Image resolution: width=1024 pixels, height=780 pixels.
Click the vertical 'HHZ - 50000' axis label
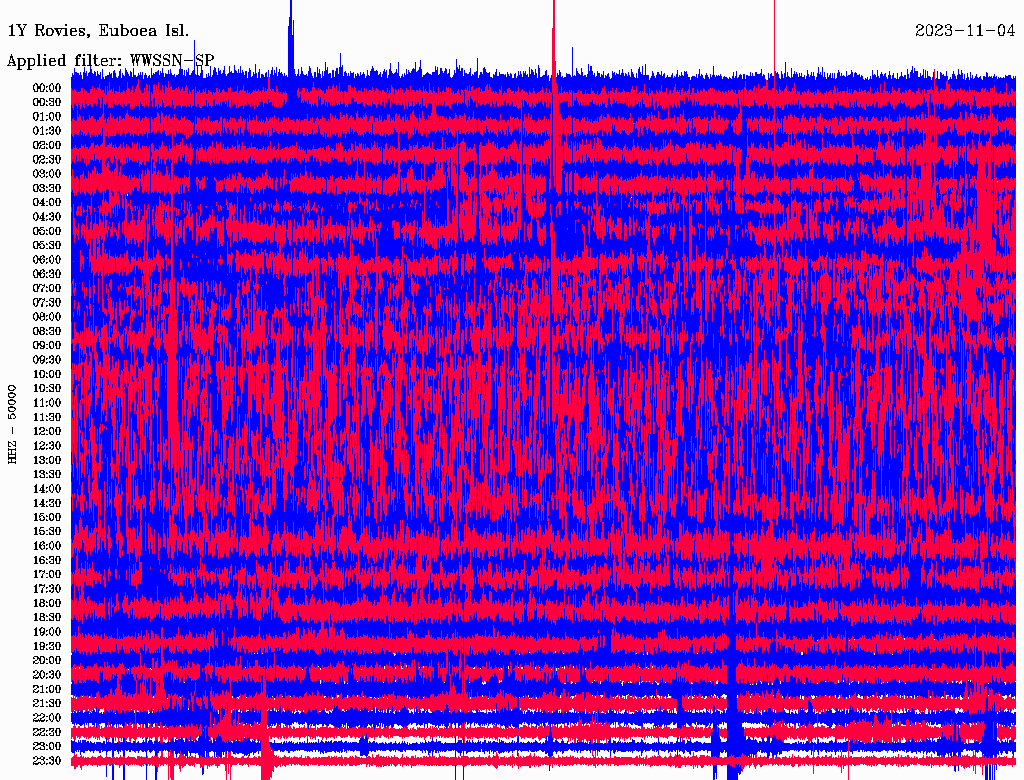[x=13, y=424]
